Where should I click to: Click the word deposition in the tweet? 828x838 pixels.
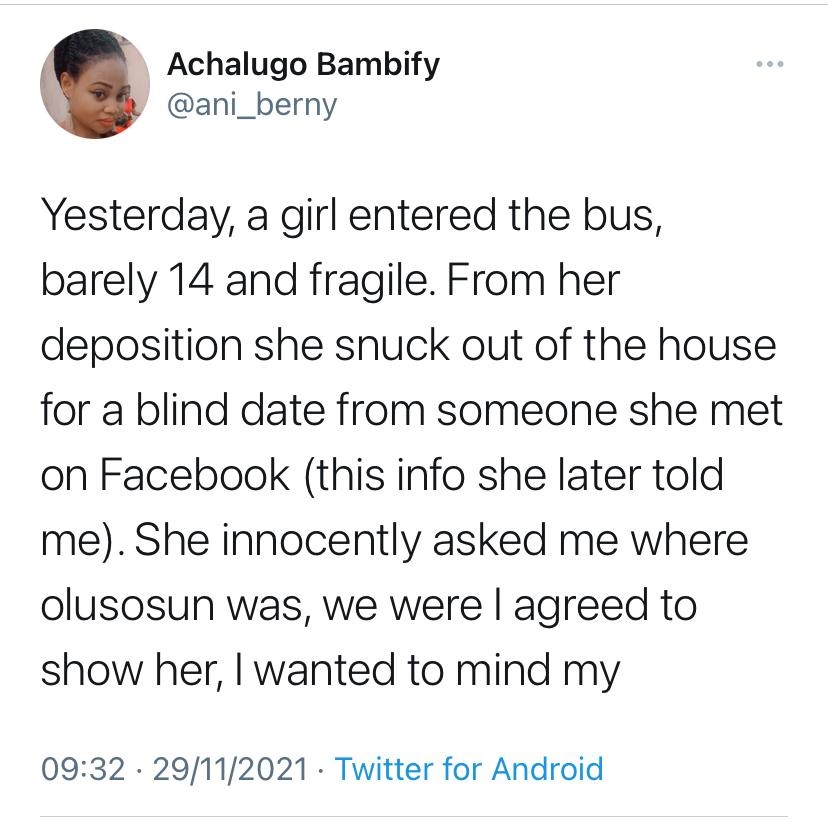coord(142,345)
